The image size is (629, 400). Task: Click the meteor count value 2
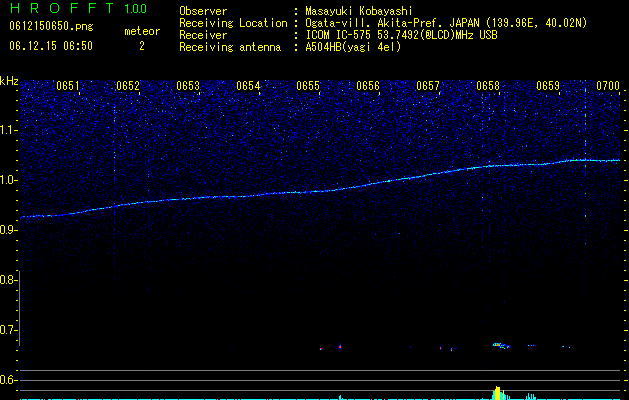pyautogui.click(x=142, y=46)
